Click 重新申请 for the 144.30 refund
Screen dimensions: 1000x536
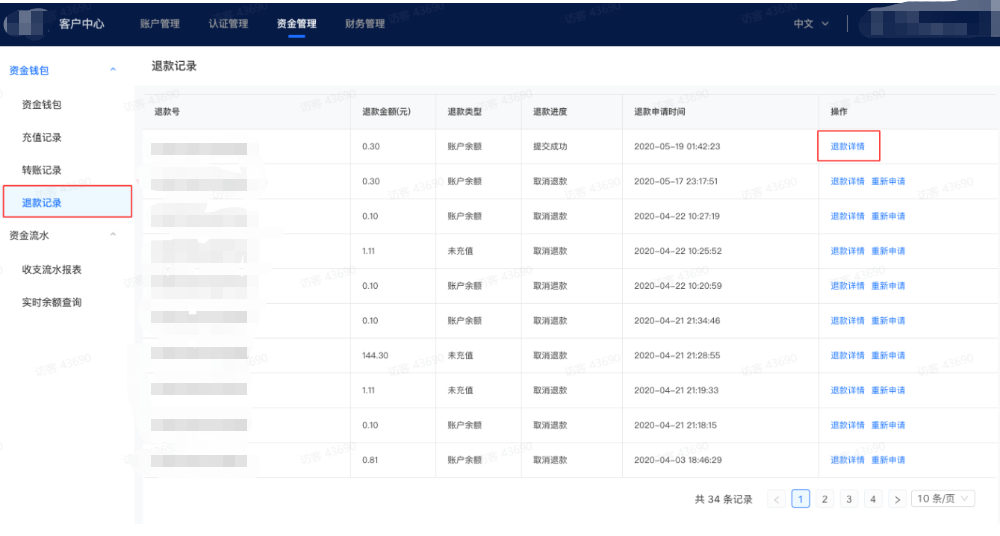[x=888, y=355]
